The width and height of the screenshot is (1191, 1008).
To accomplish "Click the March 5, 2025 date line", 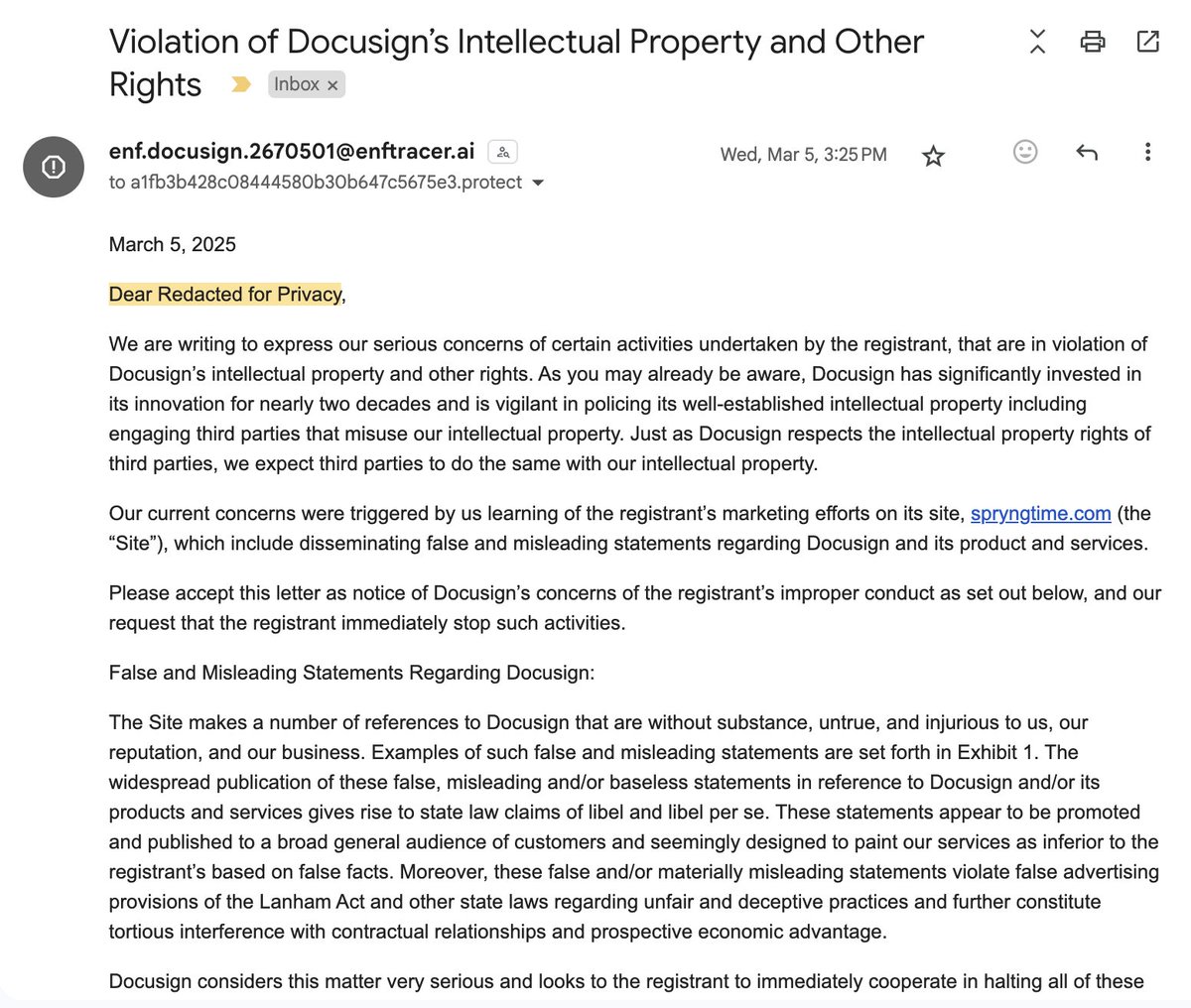I will coord(173,245).
